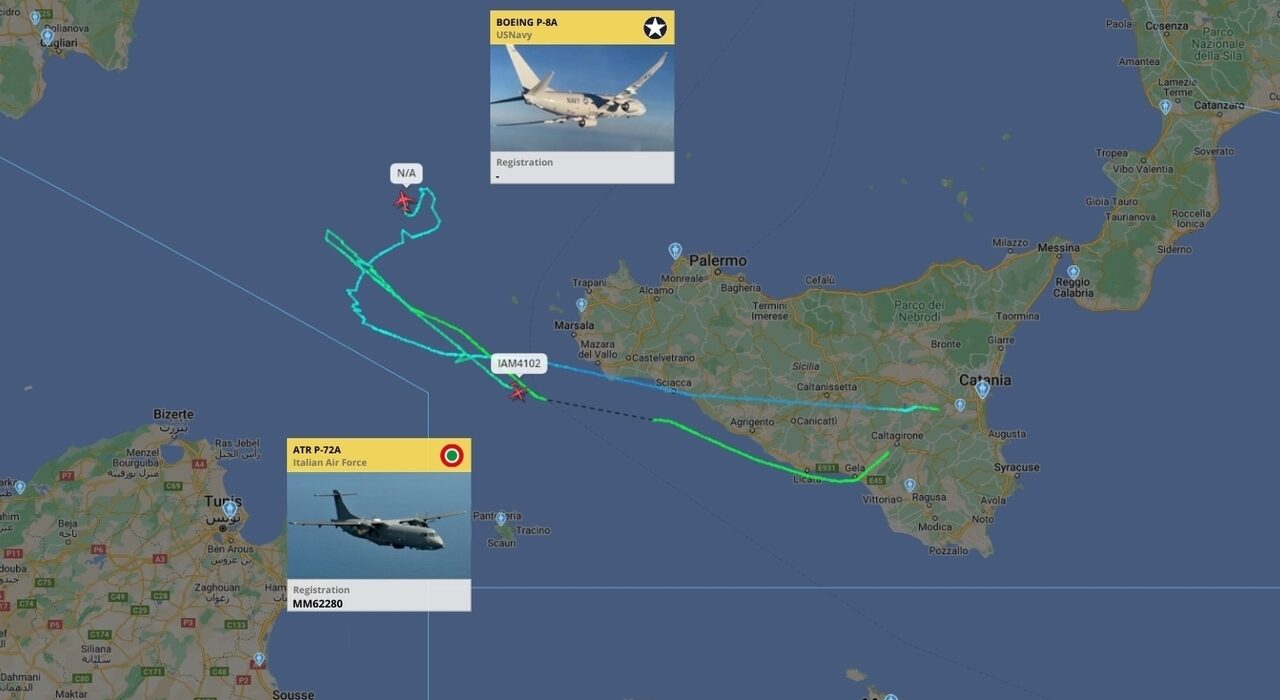
Task: Click the red aircraft icon below IAM4102
Action: (x=518, y=393)
